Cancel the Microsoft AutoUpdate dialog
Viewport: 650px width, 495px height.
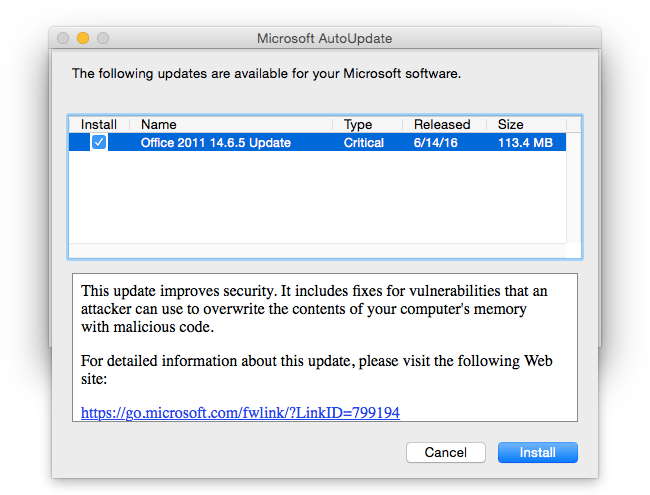coord(446,452)
